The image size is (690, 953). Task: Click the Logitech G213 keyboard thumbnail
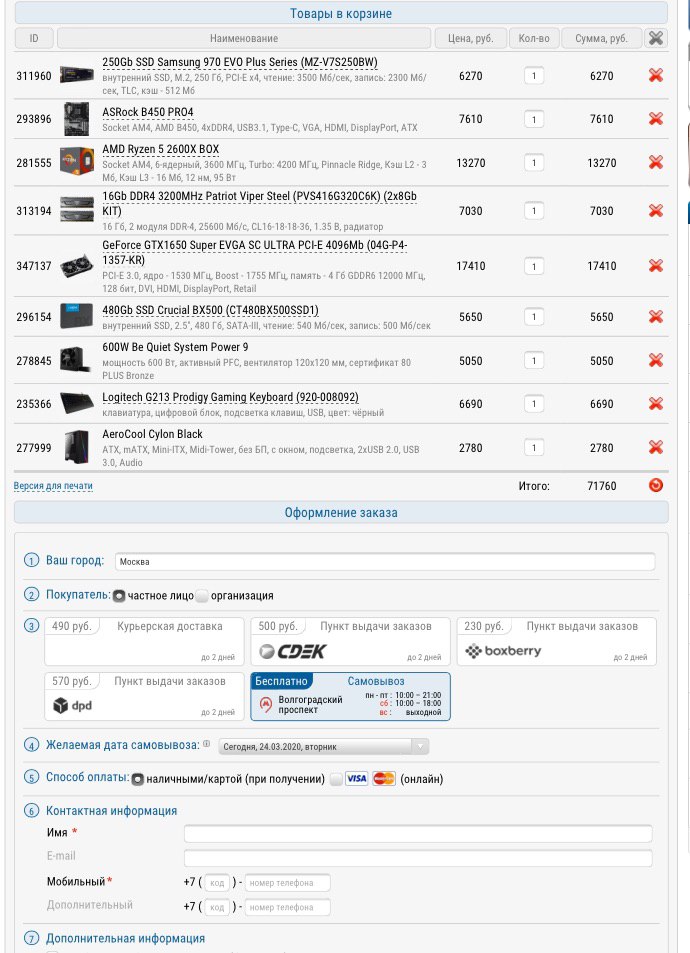click(x=77, y=403)
